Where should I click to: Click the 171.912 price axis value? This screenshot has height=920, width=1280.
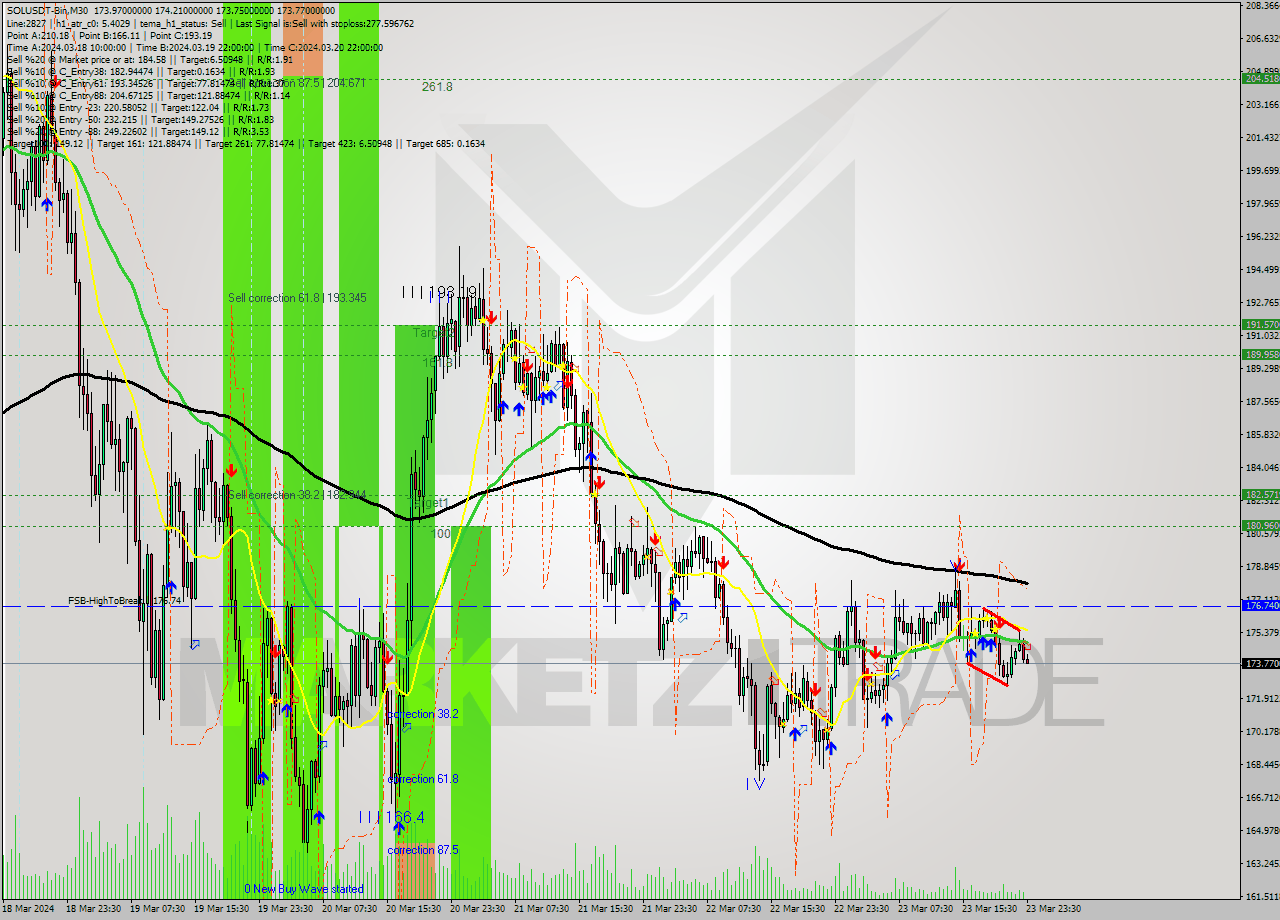tap(1261, 698)
